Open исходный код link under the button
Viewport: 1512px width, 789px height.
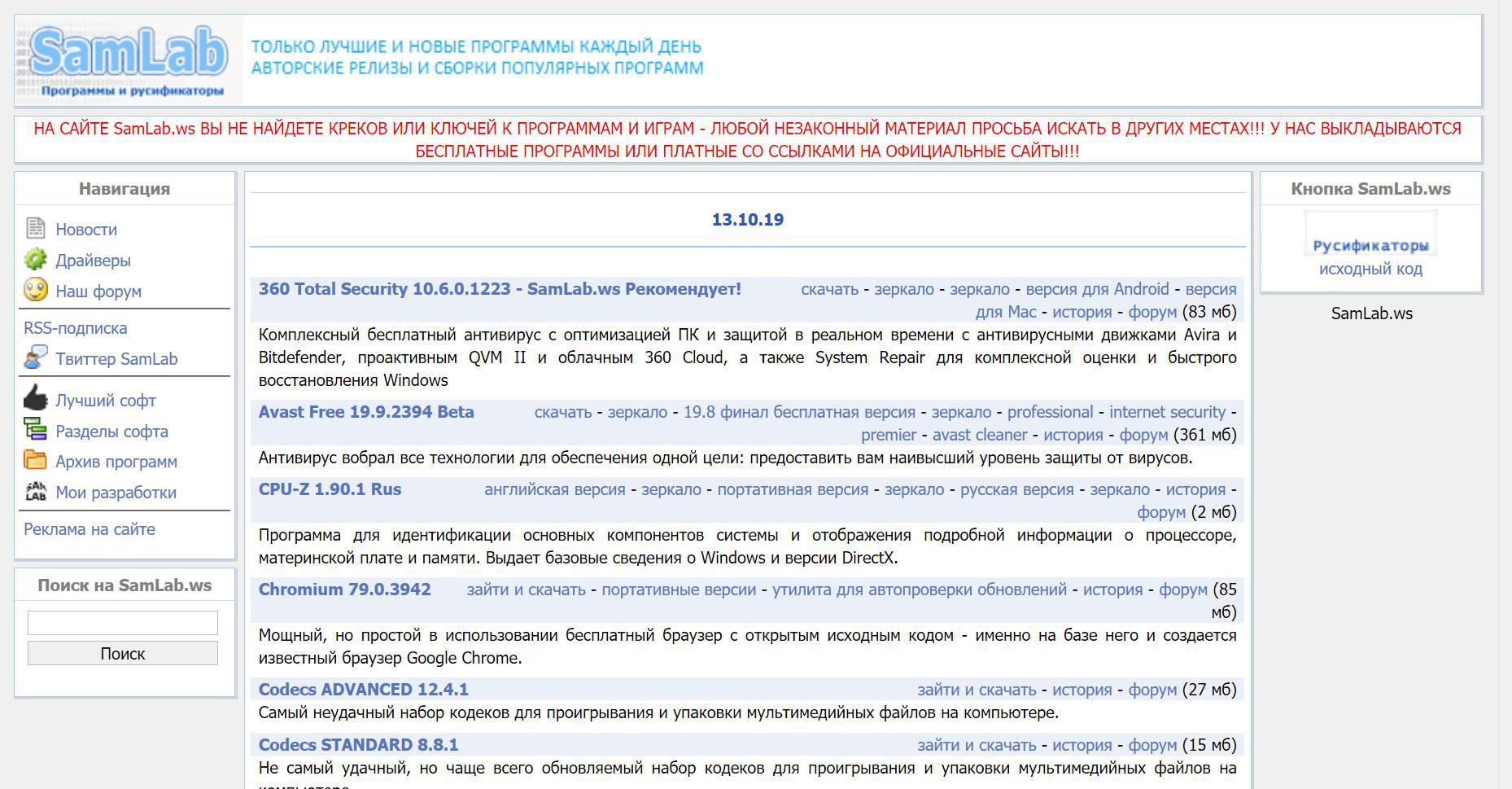(1370, 268)
